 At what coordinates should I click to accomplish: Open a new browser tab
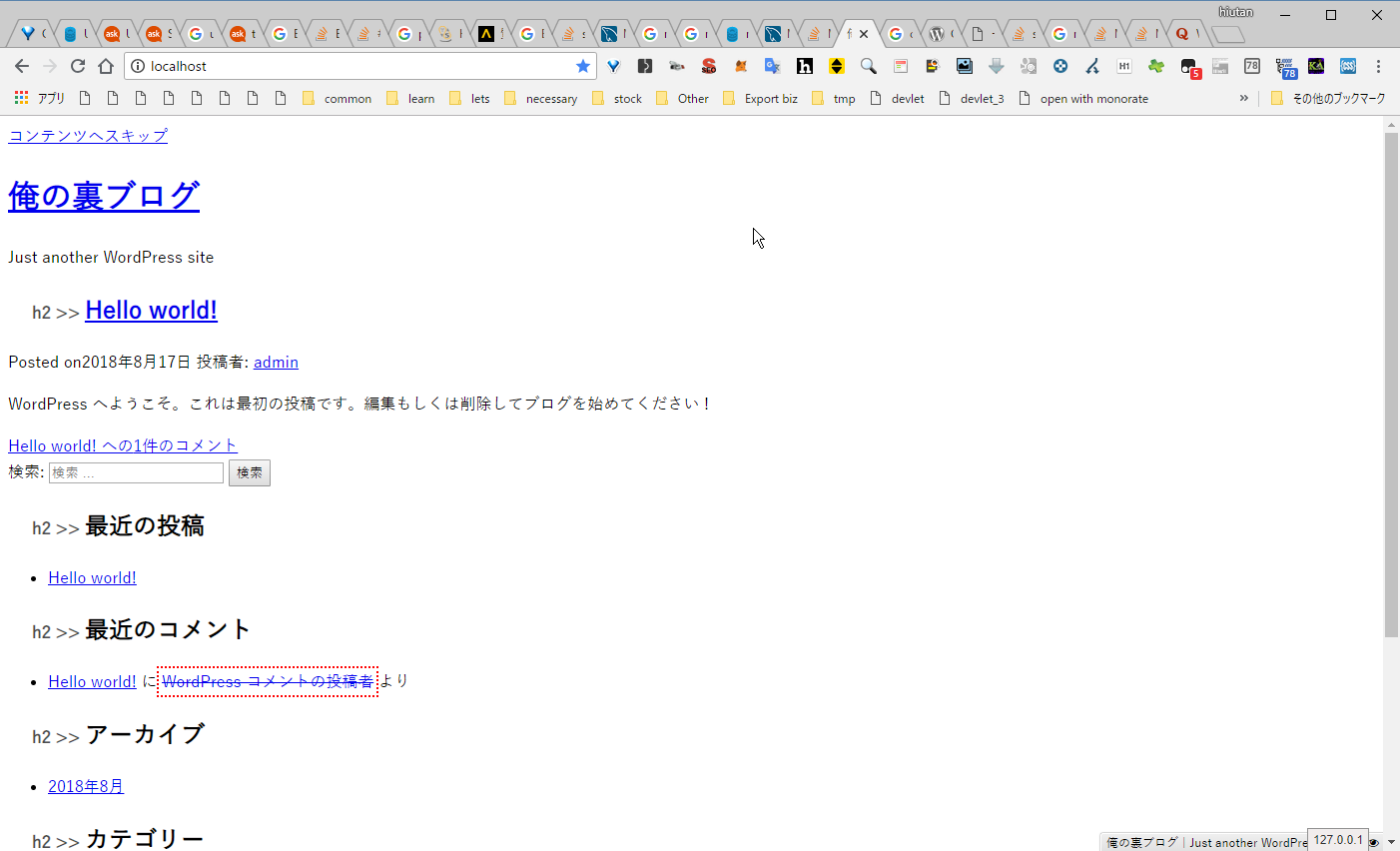point(1228,35)
